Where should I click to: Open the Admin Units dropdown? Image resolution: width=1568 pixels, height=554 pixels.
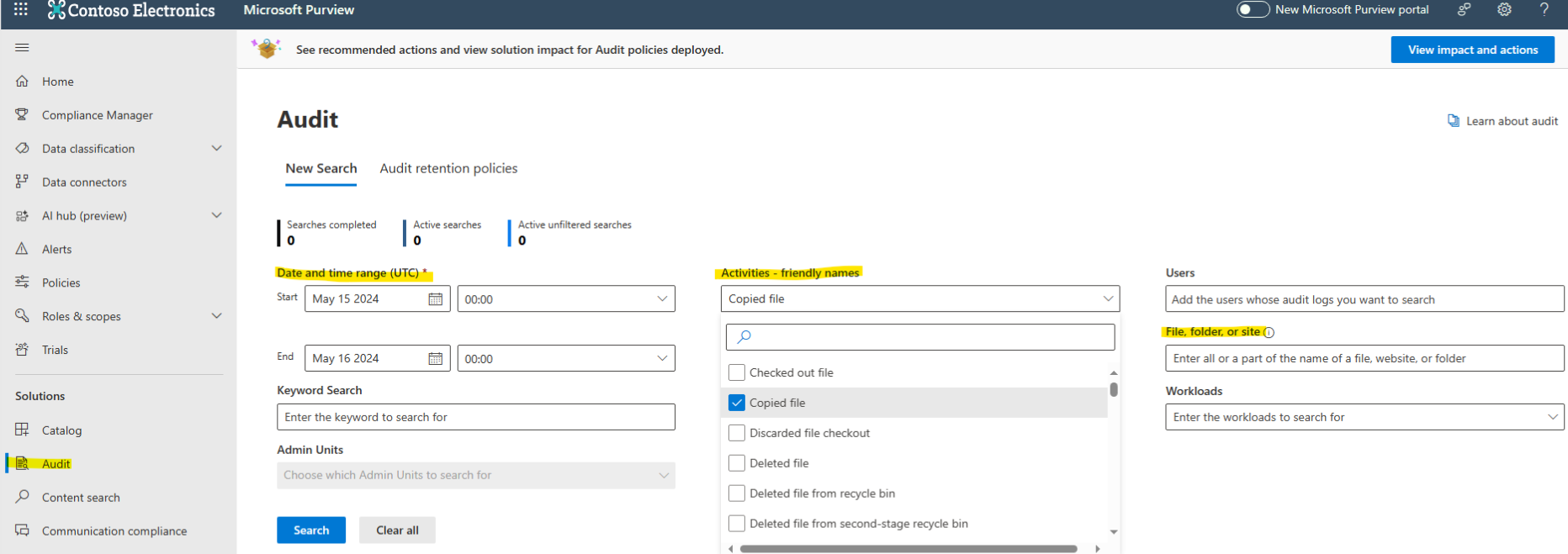pos(476,475)
